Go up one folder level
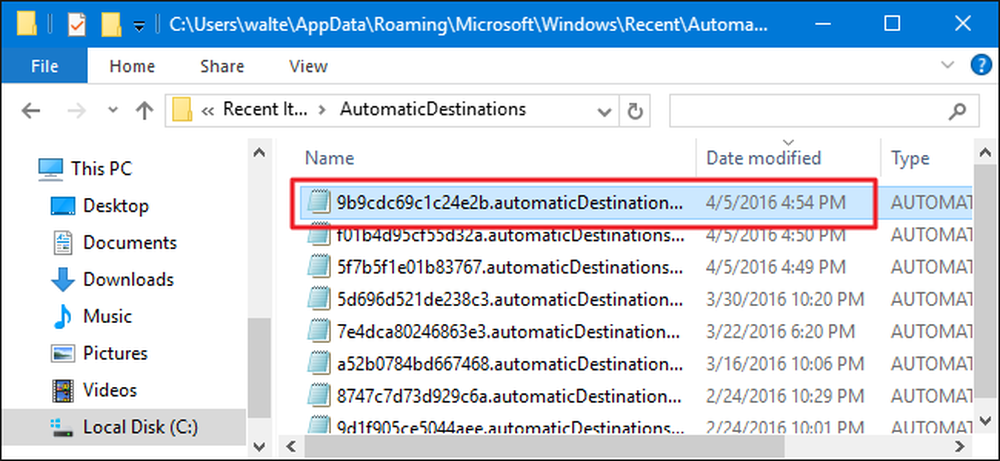Viewport: 1000px width, 461px height. point(145,111)
